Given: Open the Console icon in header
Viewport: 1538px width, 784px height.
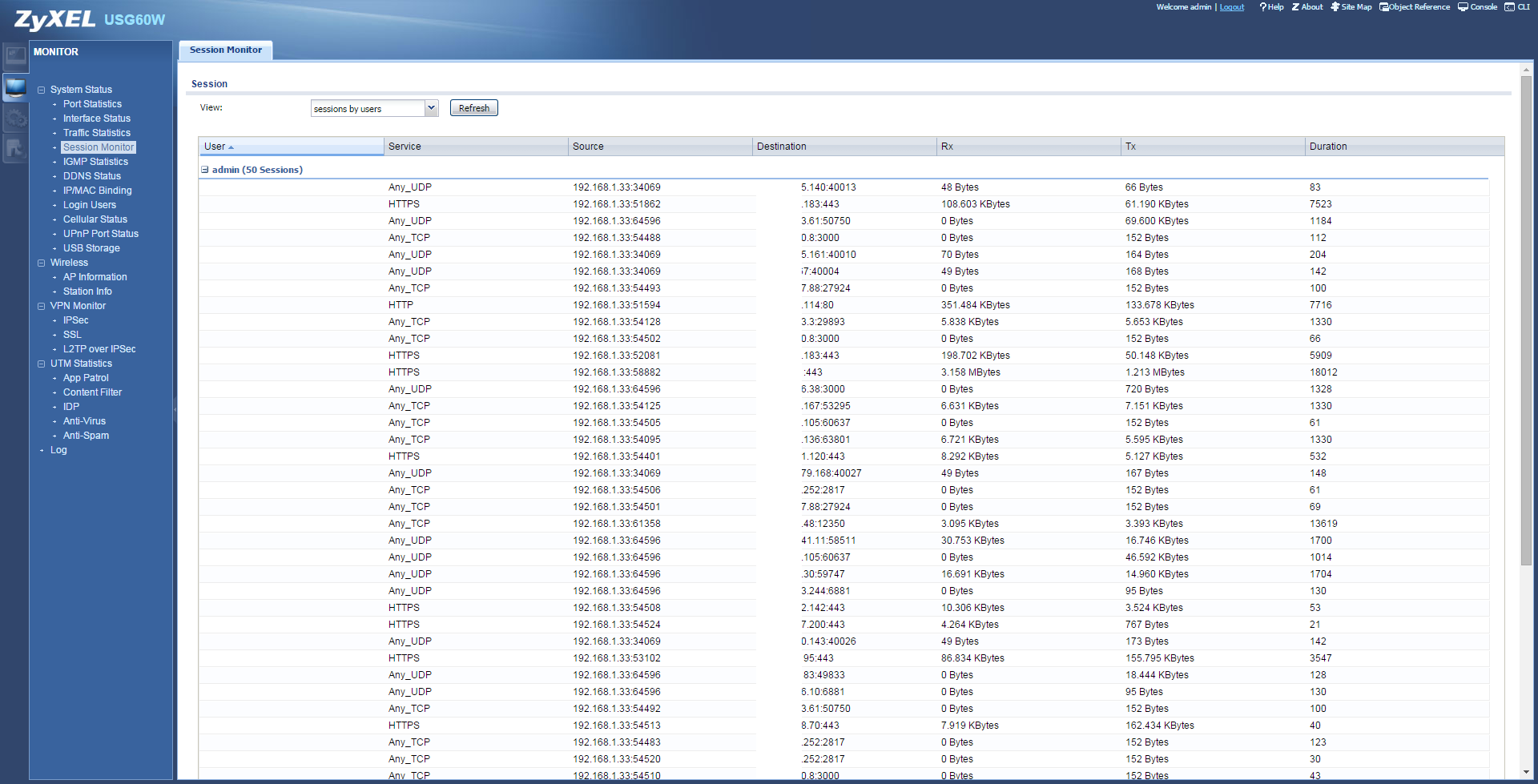Looking at the screenshot, I should coord(1463,7).
